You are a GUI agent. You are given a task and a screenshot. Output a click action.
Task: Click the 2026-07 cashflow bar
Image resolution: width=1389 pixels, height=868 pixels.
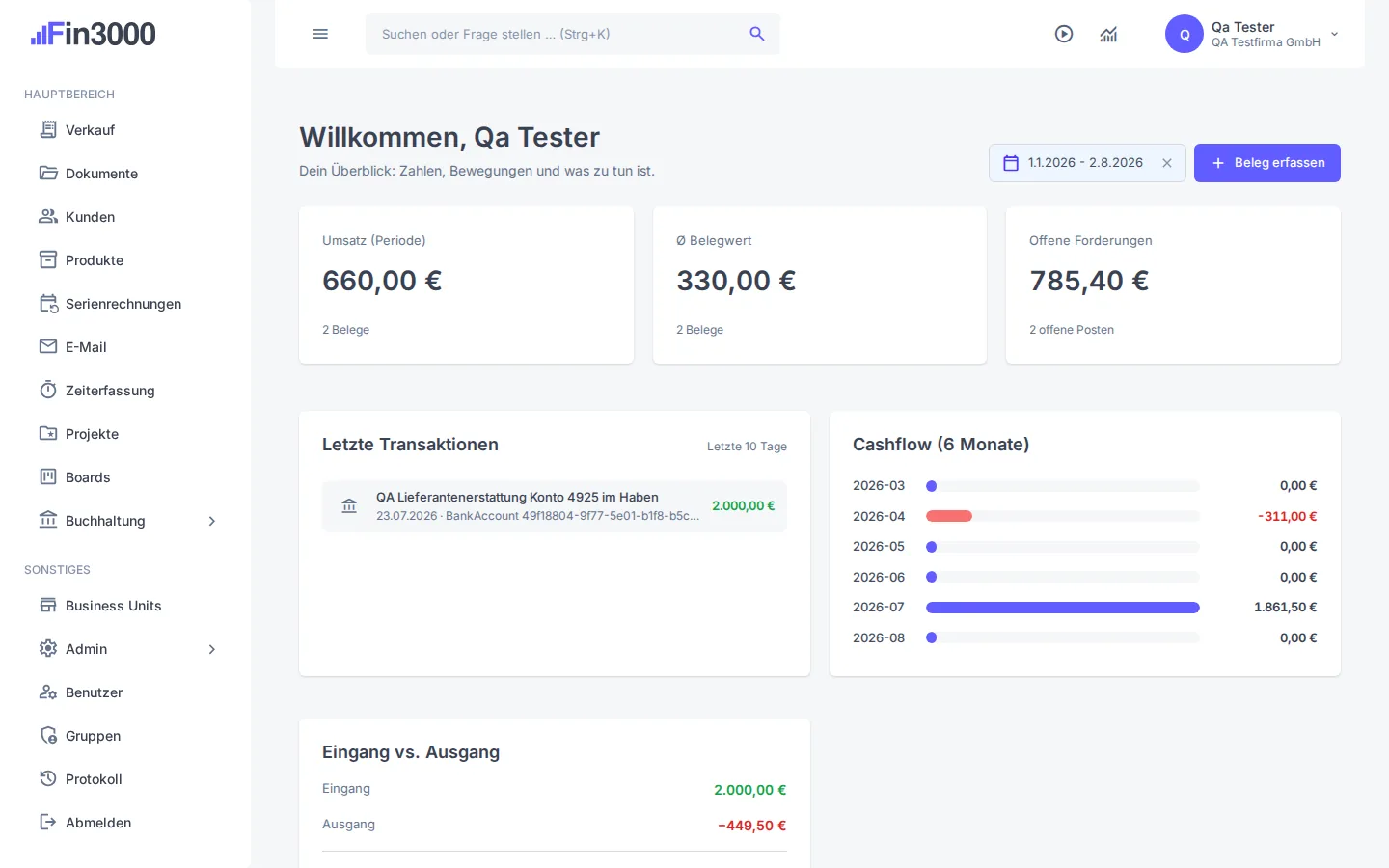(x=1063, y=608)
